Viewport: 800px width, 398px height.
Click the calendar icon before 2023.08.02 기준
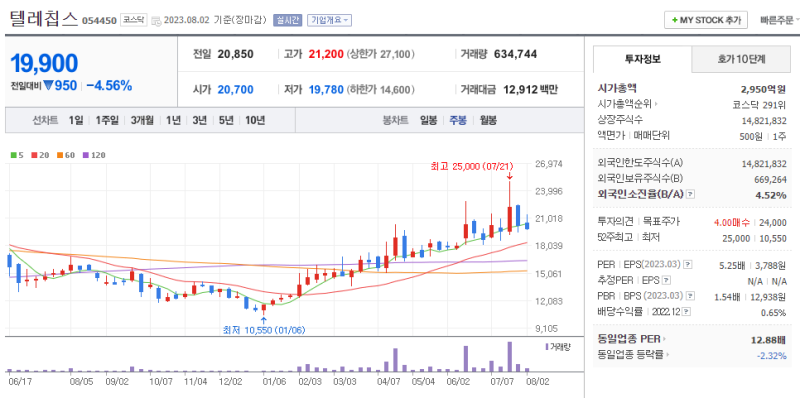(x=156, y=21)
